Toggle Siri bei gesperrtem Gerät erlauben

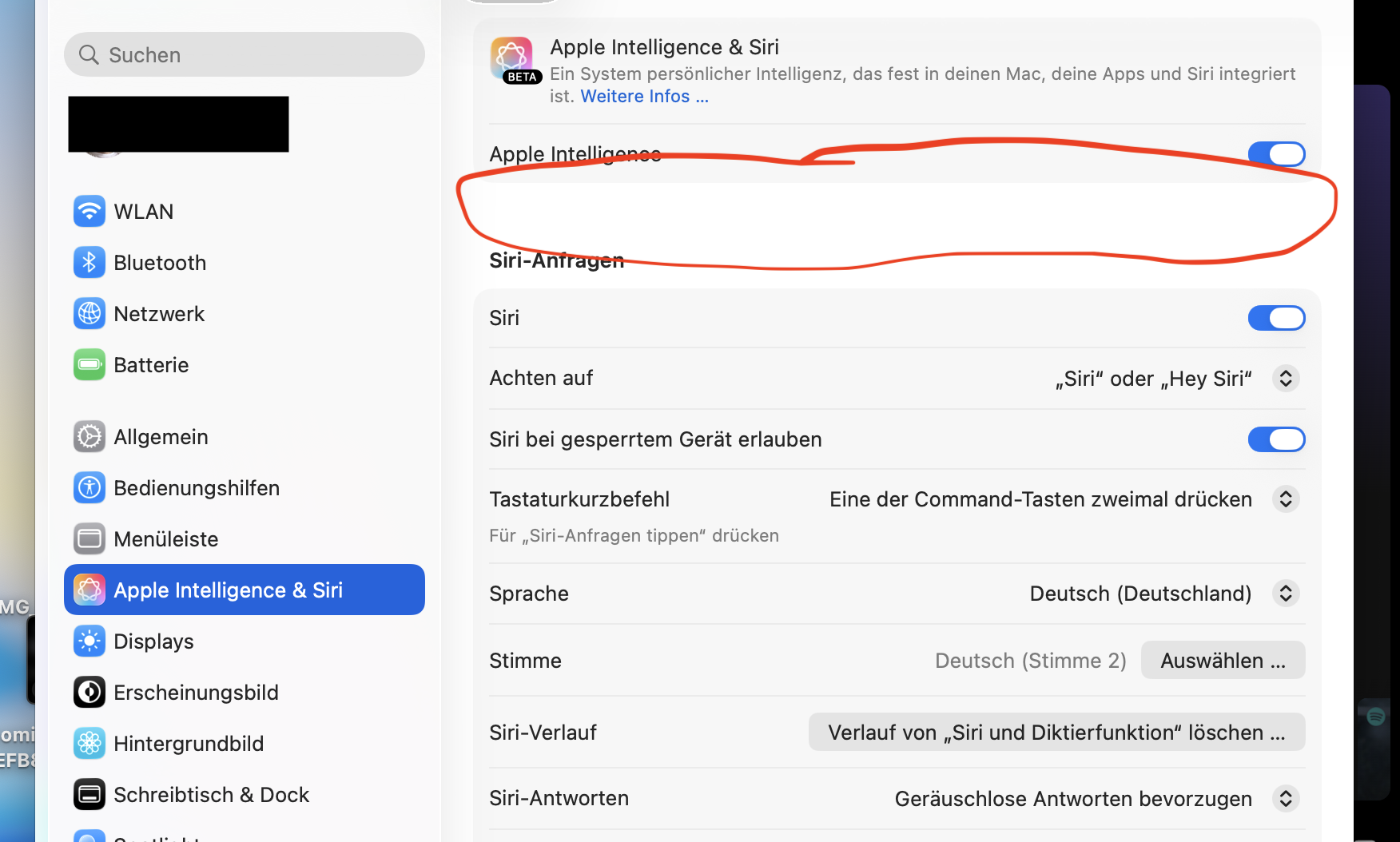[1276, 439]
